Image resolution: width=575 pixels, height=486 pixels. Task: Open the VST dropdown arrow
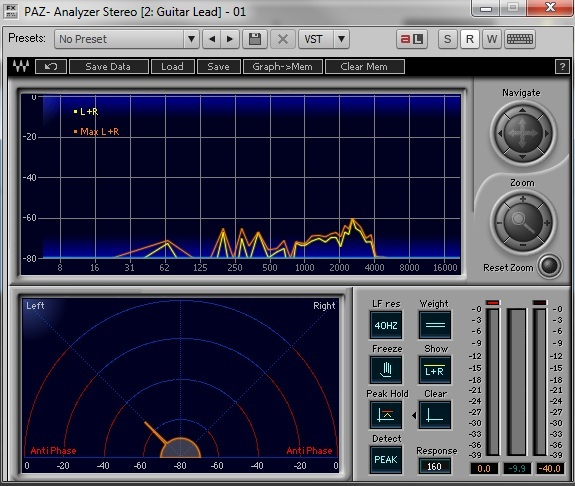pyautogui.click(x=341, y=39)
